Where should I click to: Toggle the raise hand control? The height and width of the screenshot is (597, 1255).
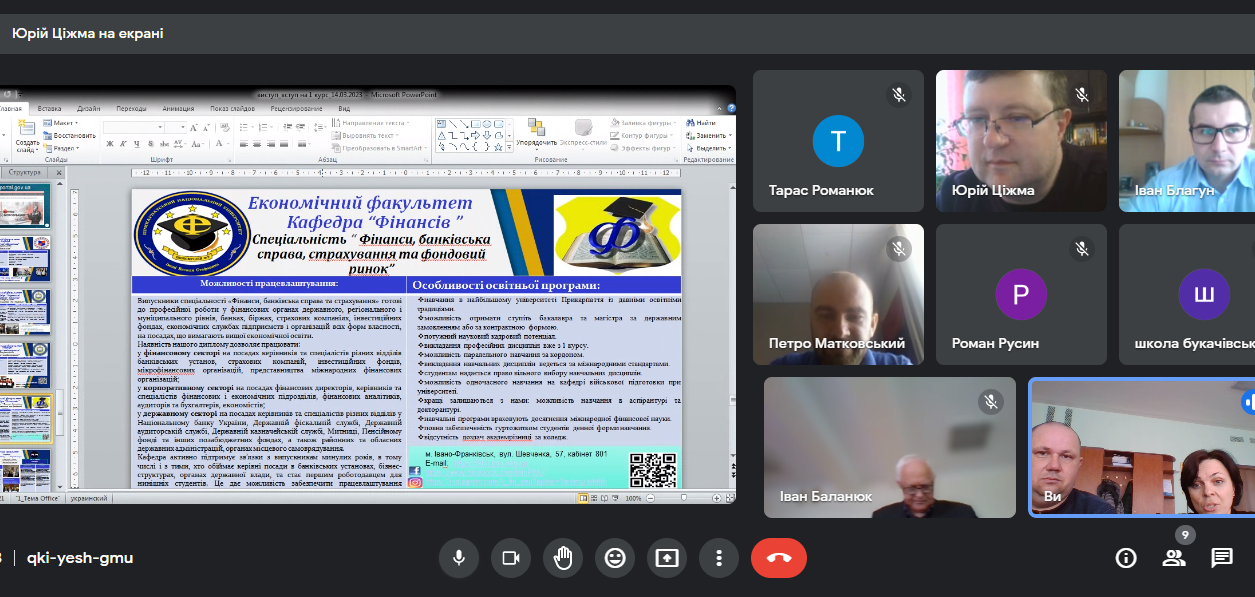click(x=562, y=558)
